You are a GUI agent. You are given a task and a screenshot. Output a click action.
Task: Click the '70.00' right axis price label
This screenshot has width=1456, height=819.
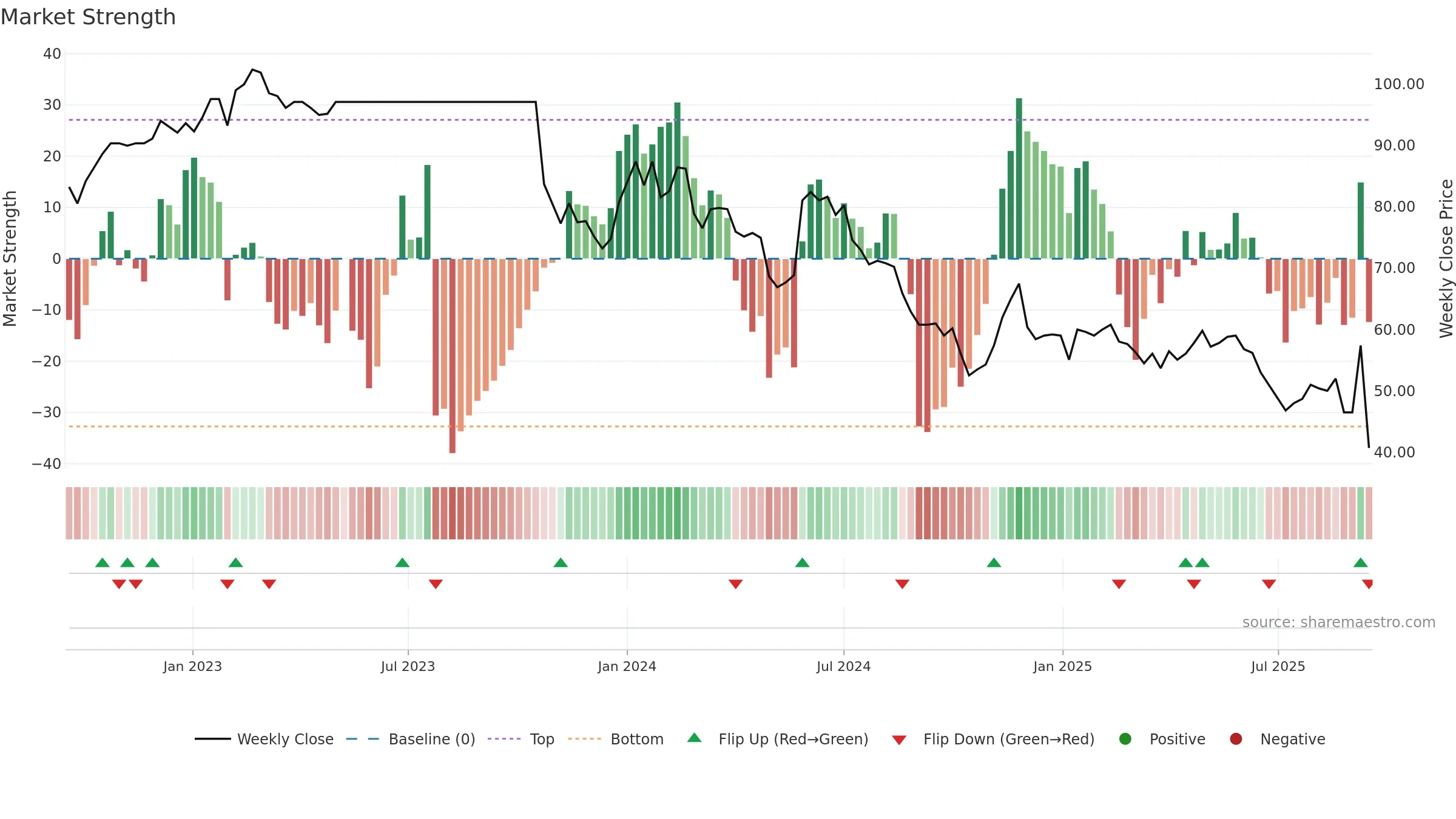(1394, 268)
